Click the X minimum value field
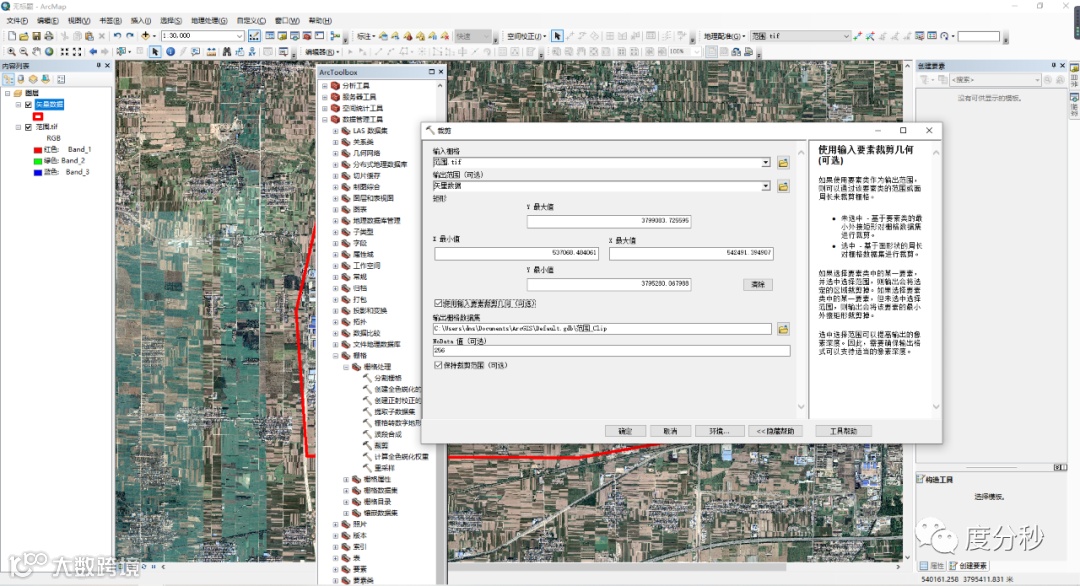The image size is (1080, 586). click(517, 253)
